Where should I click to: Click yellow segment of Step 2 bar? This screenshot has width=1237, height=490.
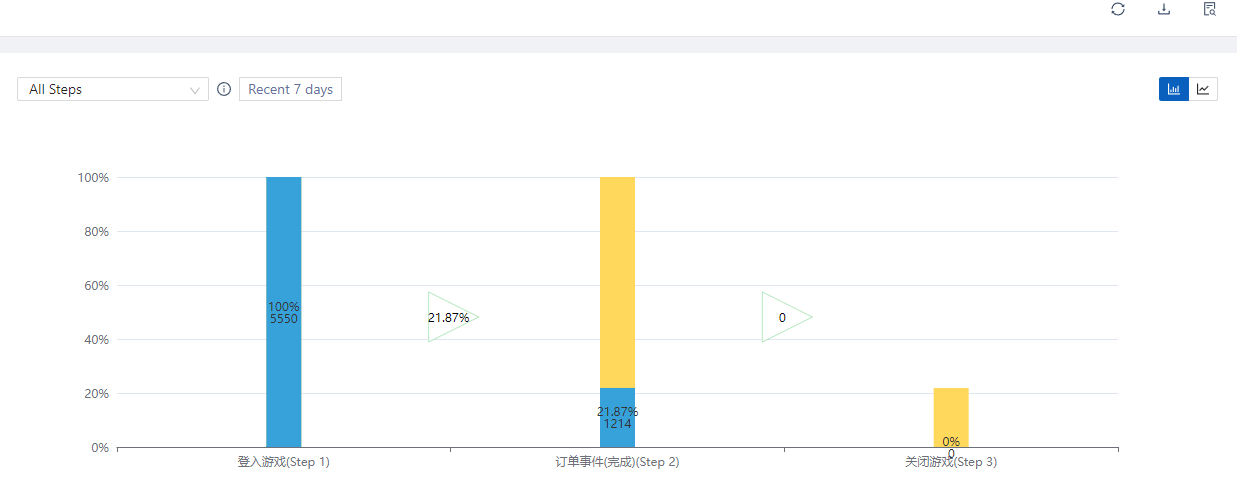tap(617, 280)
